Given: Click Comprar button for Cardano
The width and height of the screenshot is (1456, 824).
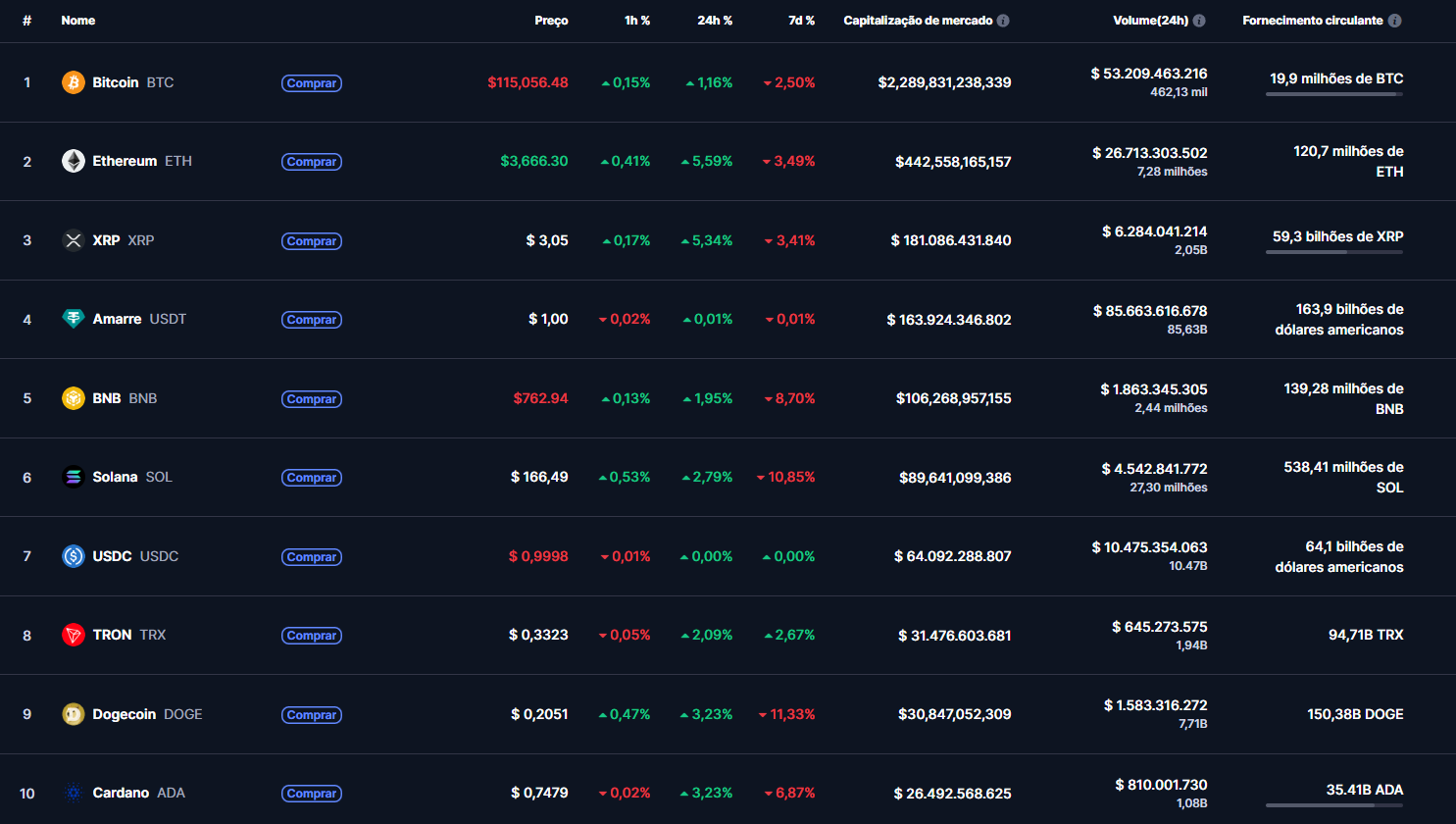Looking at the screenshot, I should click(x=312, y=794).
